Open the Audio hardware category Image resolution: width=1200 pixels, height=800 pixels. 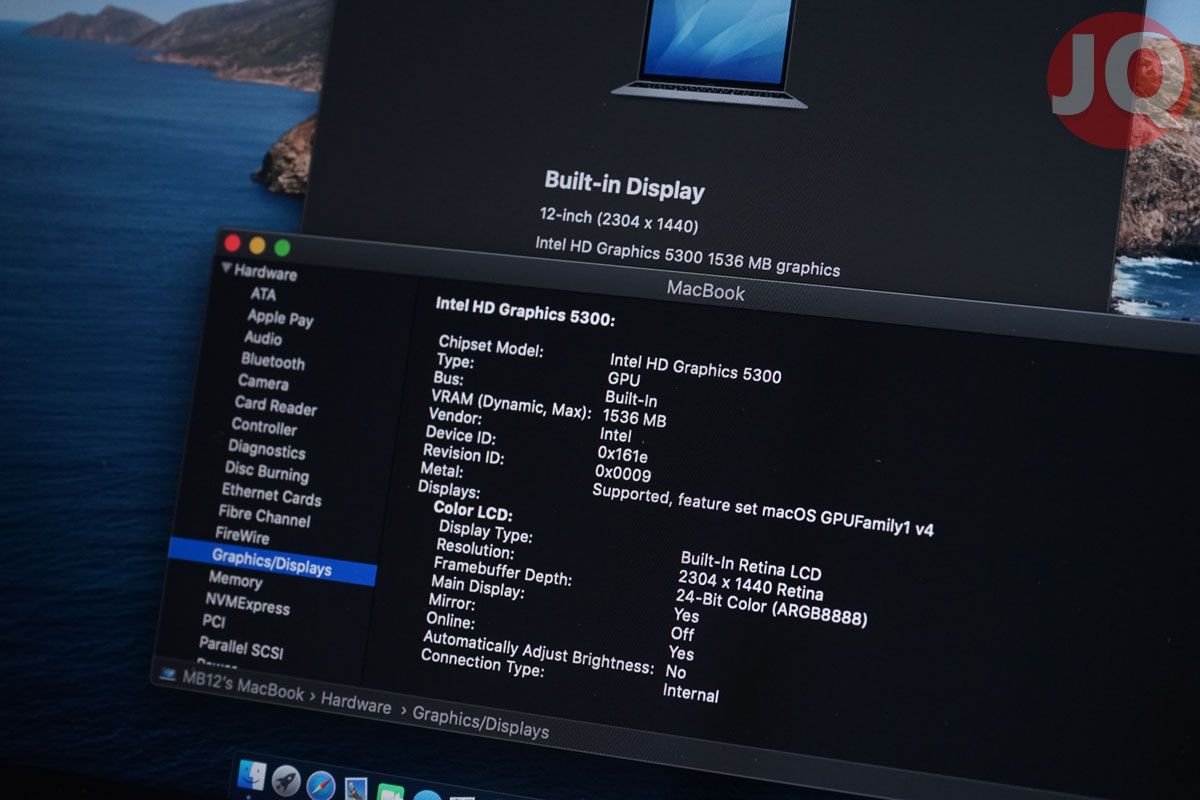pyautogui.click(x=263, y=338)
